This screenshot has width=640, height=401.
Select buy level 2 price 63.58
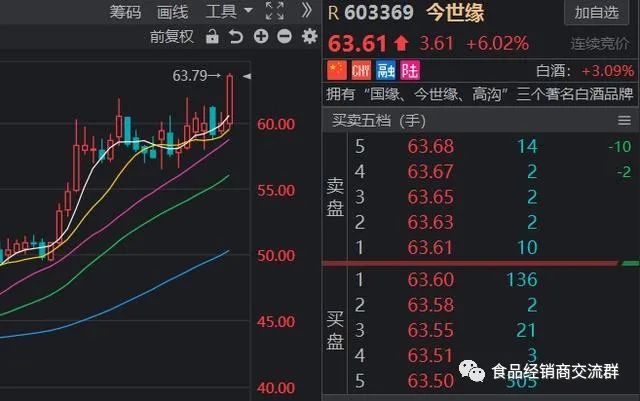431,305
